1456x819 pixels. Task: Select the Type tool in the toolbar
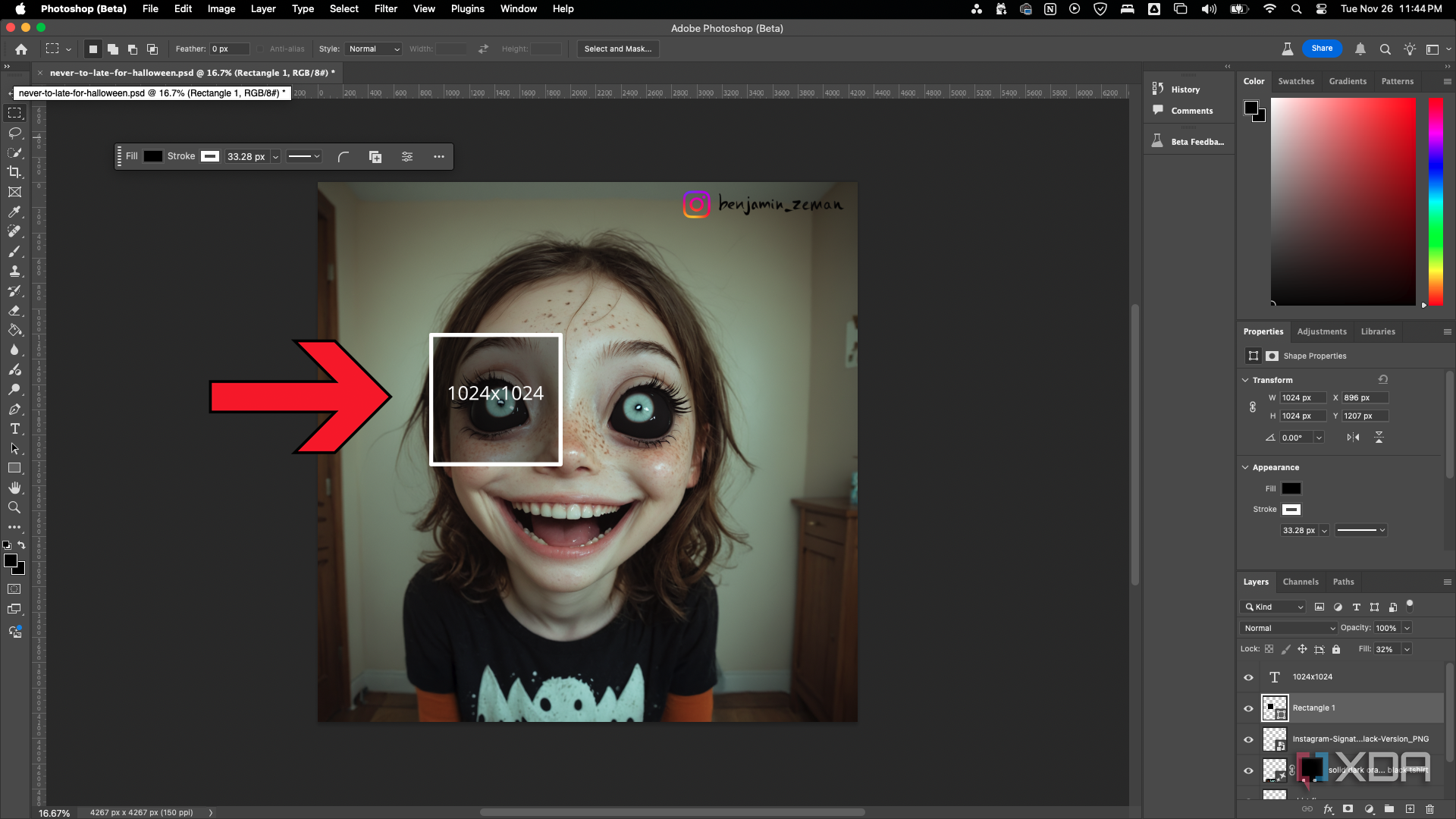[15, 428]
